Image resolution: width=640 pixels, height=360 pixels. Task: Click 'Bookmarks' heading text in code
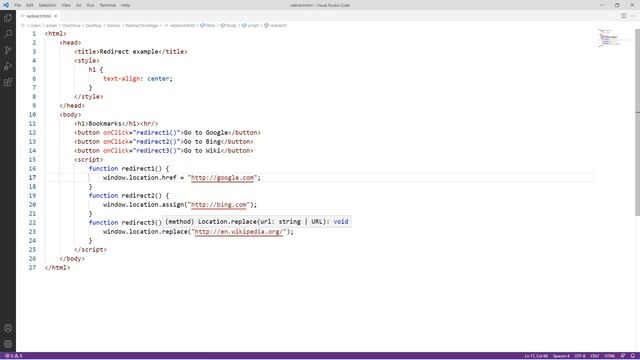click(105, 123)
